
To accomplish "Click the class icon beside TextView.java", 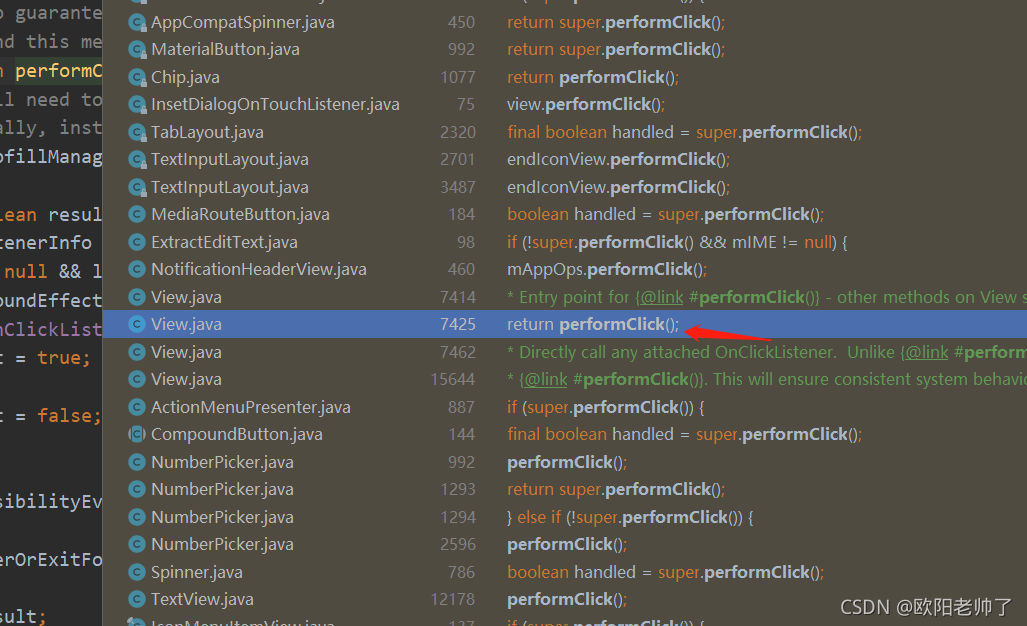I will (136, 598).
